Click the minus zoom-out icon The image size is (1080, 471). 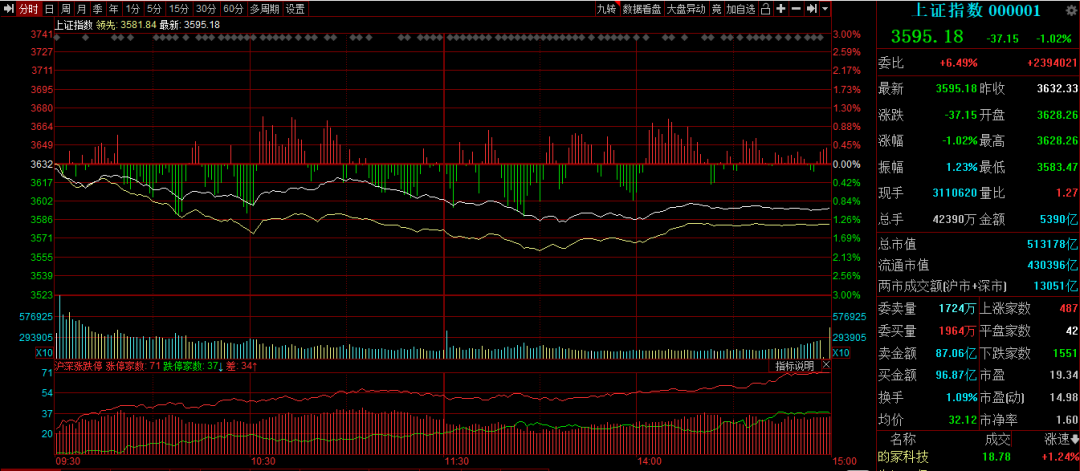click(x=796, y=9)
